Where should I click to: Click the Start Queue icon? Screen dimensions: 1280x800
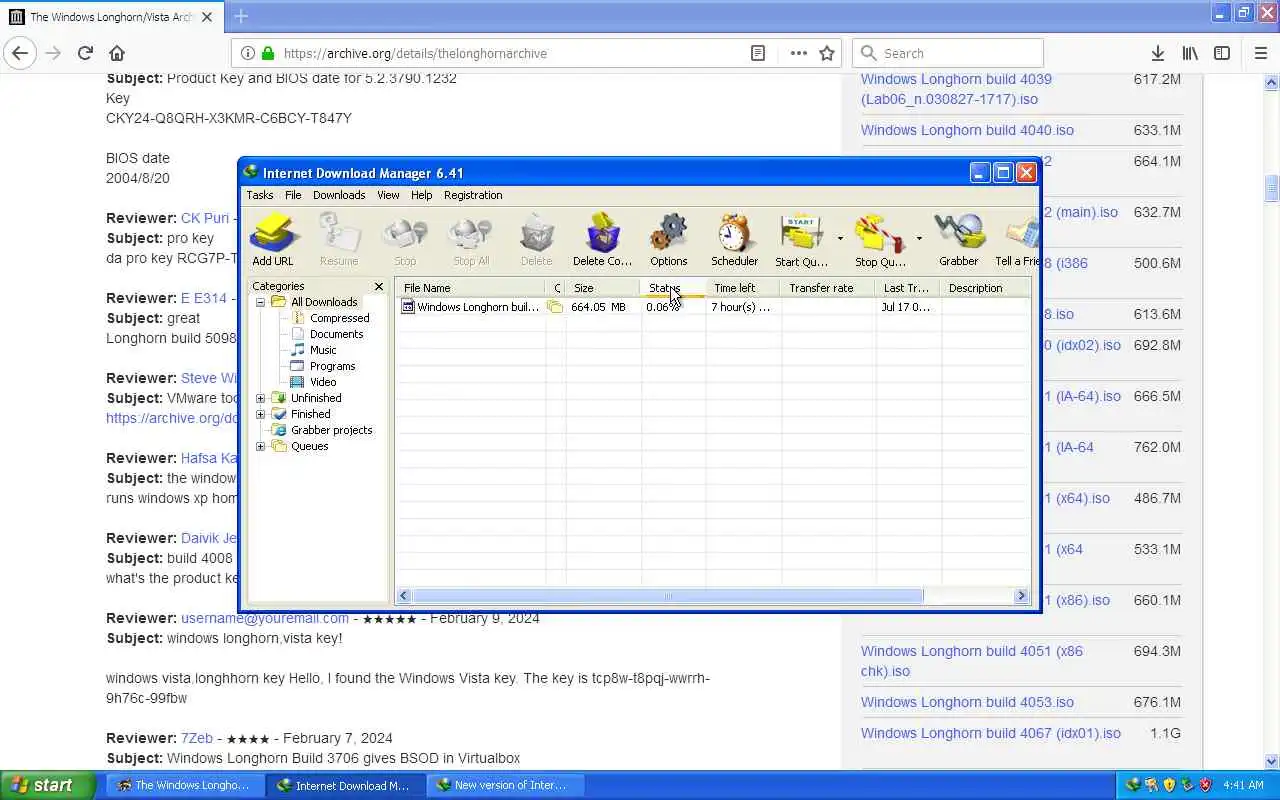click(802, 240)
